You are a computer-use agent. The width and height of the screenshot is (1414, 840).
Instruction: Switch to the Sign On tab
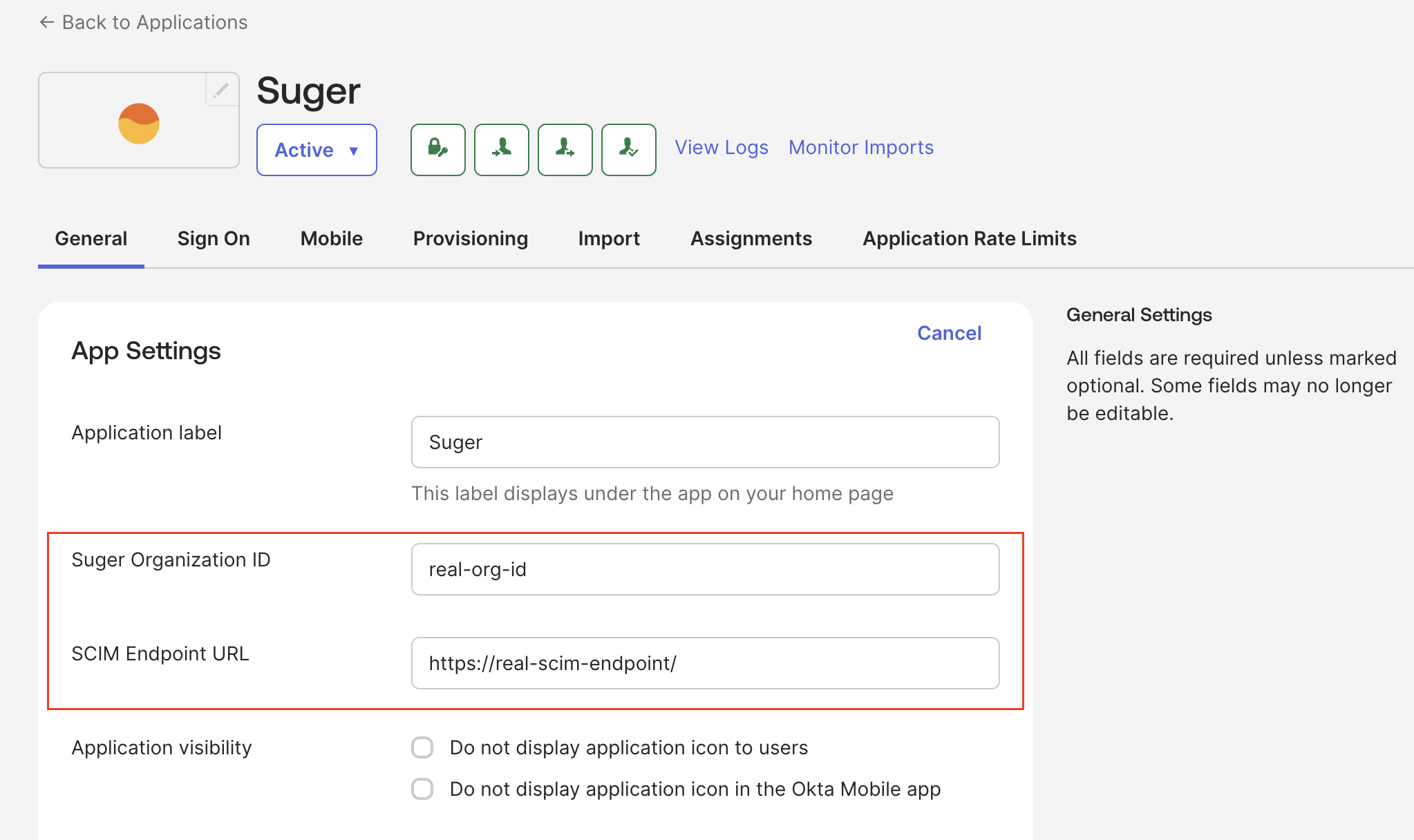214,238
